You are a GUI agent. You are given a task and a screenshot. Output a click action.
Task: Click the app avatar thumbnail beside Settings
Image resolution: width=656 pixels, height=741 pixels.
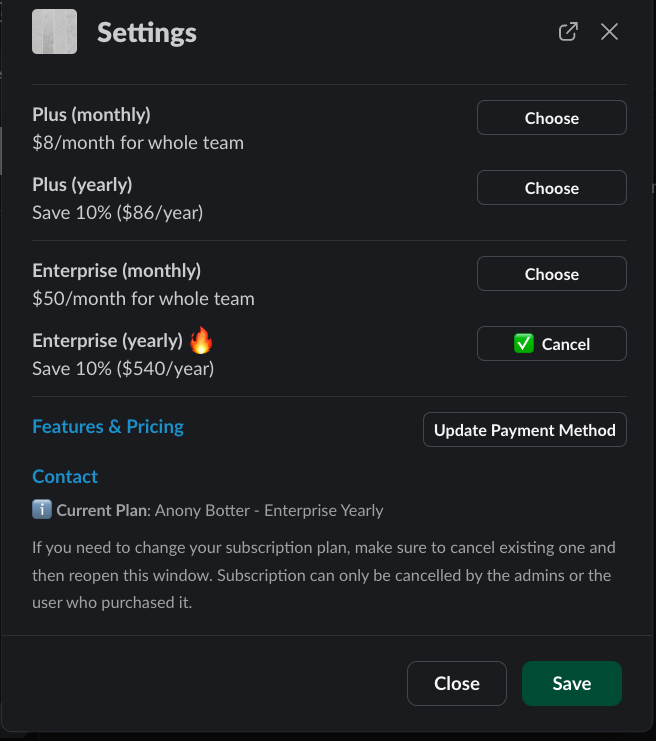click(54, 32)
